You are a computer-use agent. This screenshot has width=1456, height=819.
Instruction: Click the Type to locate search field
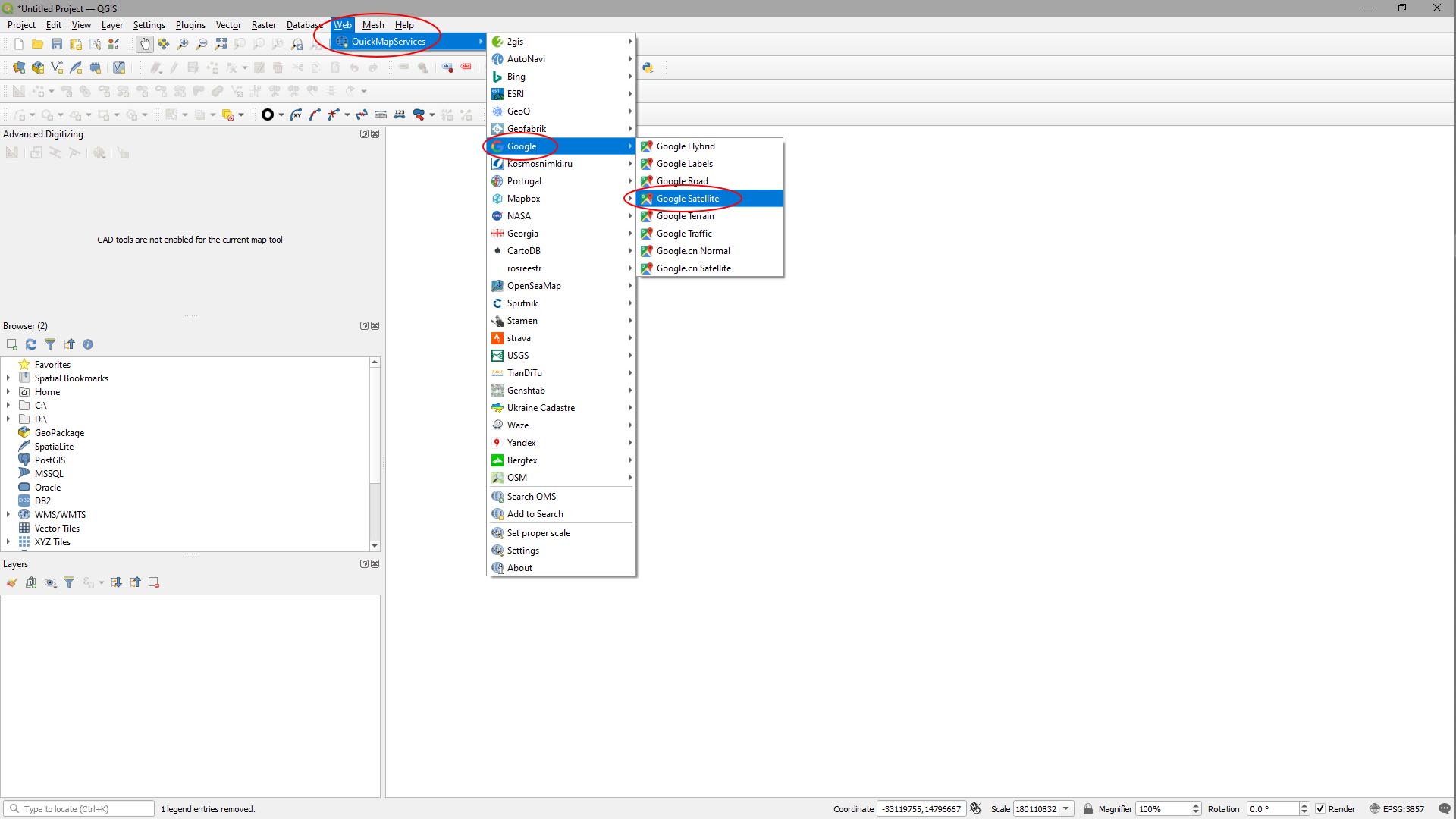point(79,809)
